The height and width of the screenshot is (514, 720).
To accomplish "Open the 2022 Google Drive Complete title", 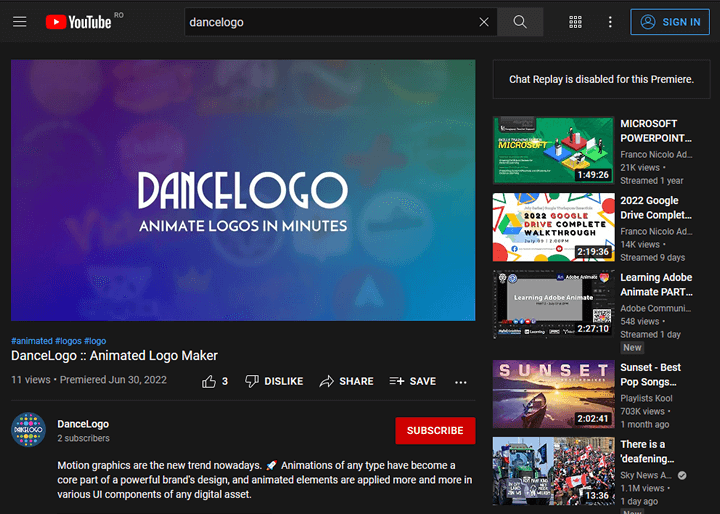I will [x=656, y=208].
